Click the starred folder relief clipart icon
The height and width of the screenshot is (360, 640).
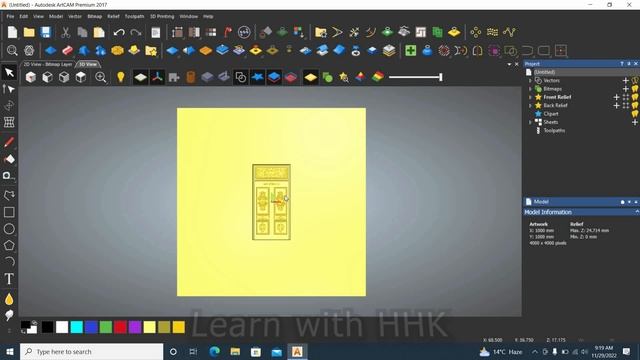(x=151, y=51)
